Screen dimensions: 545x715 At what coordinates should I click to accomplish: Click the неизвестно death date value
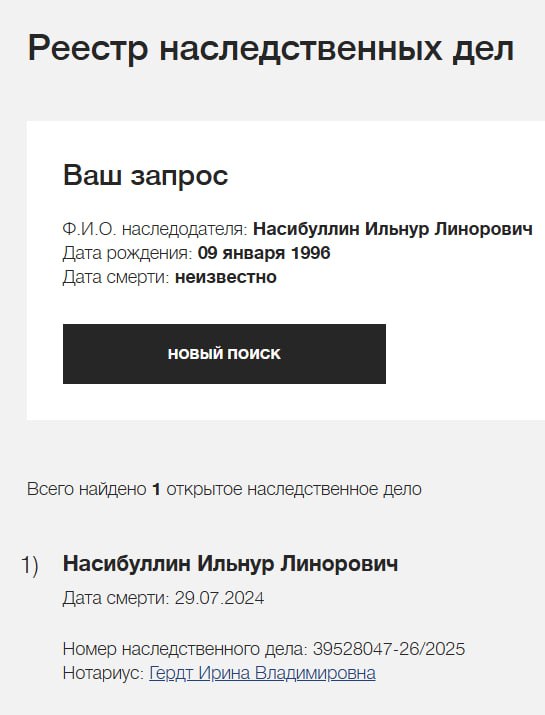point(226,277)
